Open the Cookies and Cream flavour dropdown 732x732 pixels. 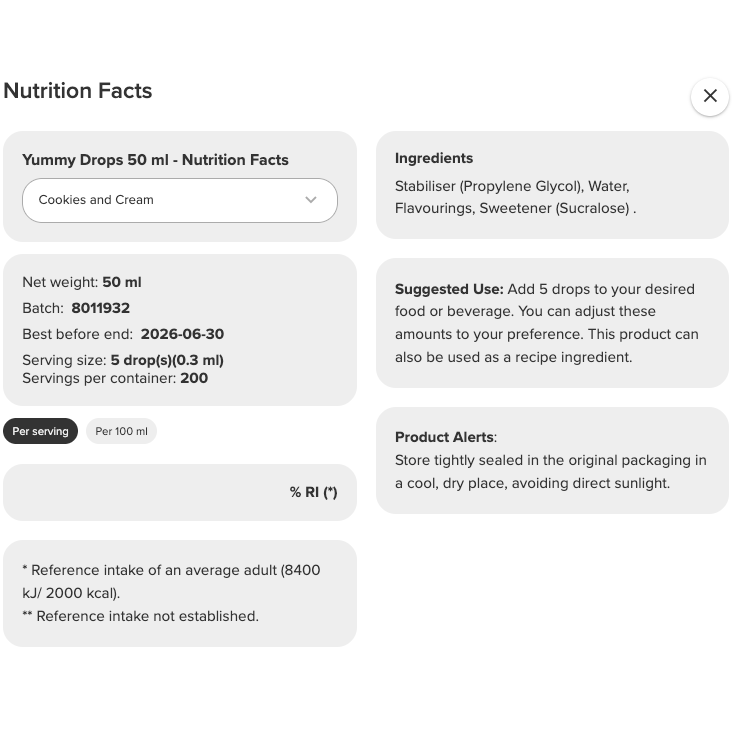(179, 200)
